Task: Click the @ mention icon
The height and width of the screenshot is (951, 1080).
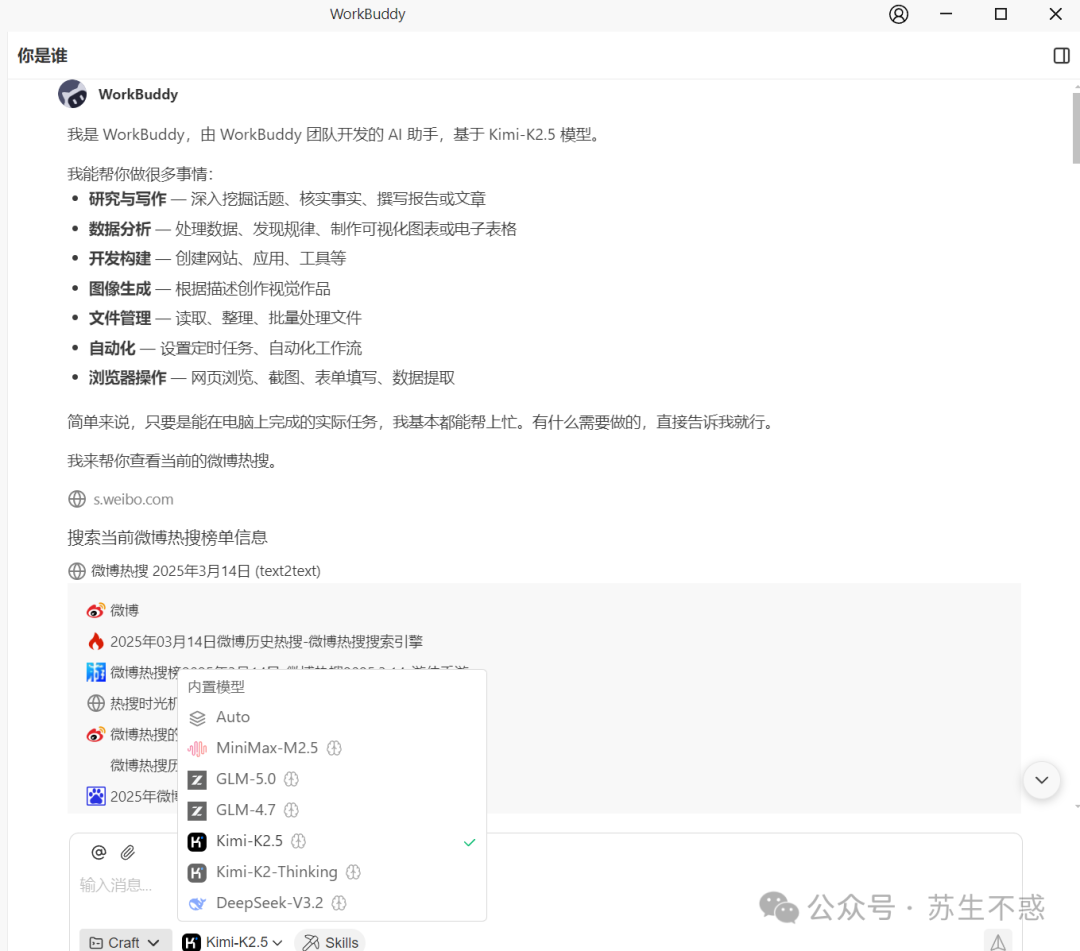Action: tap(98, 853)
